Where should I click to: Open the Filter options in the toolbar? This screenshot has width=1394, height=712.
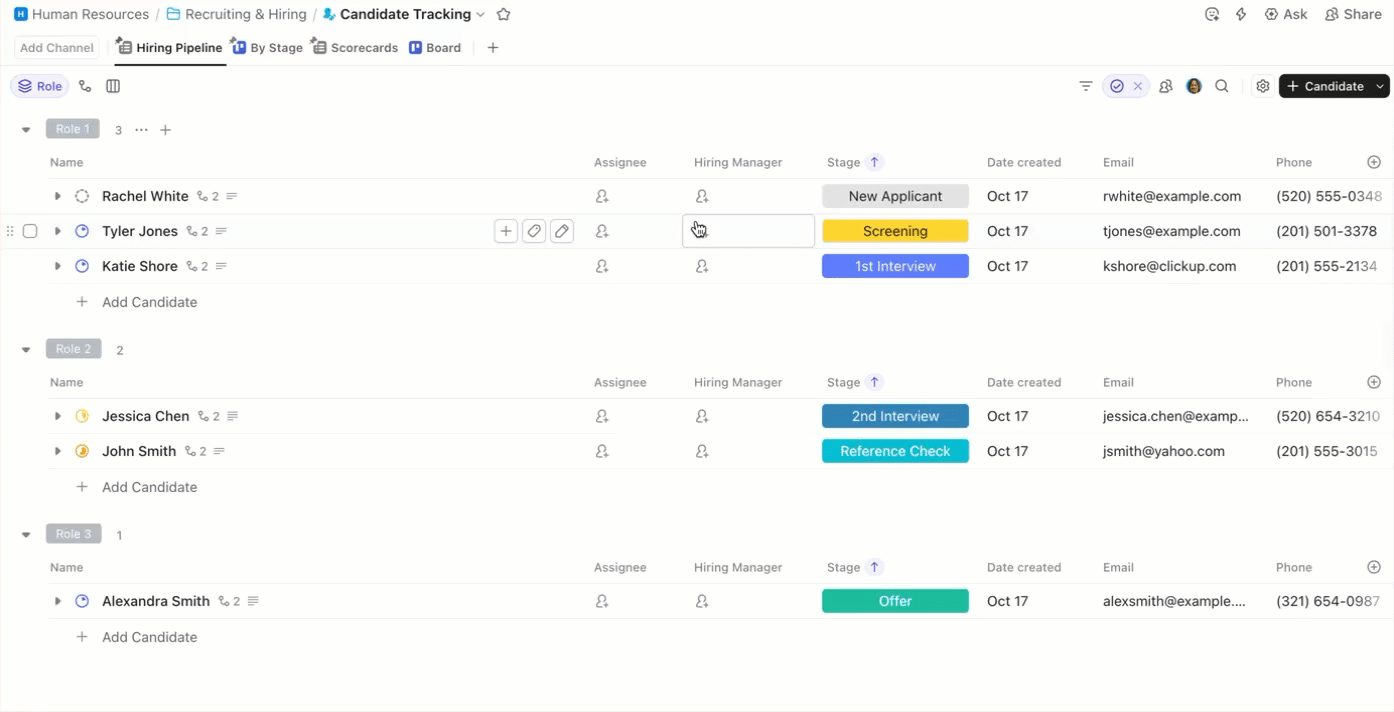pos(1085,86)
